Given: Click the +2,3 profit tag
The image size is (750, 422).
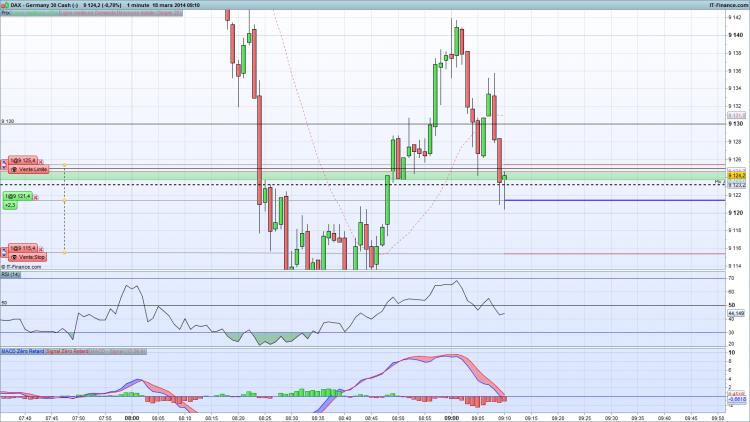Looking at the screenshot, I should point(10,205).
